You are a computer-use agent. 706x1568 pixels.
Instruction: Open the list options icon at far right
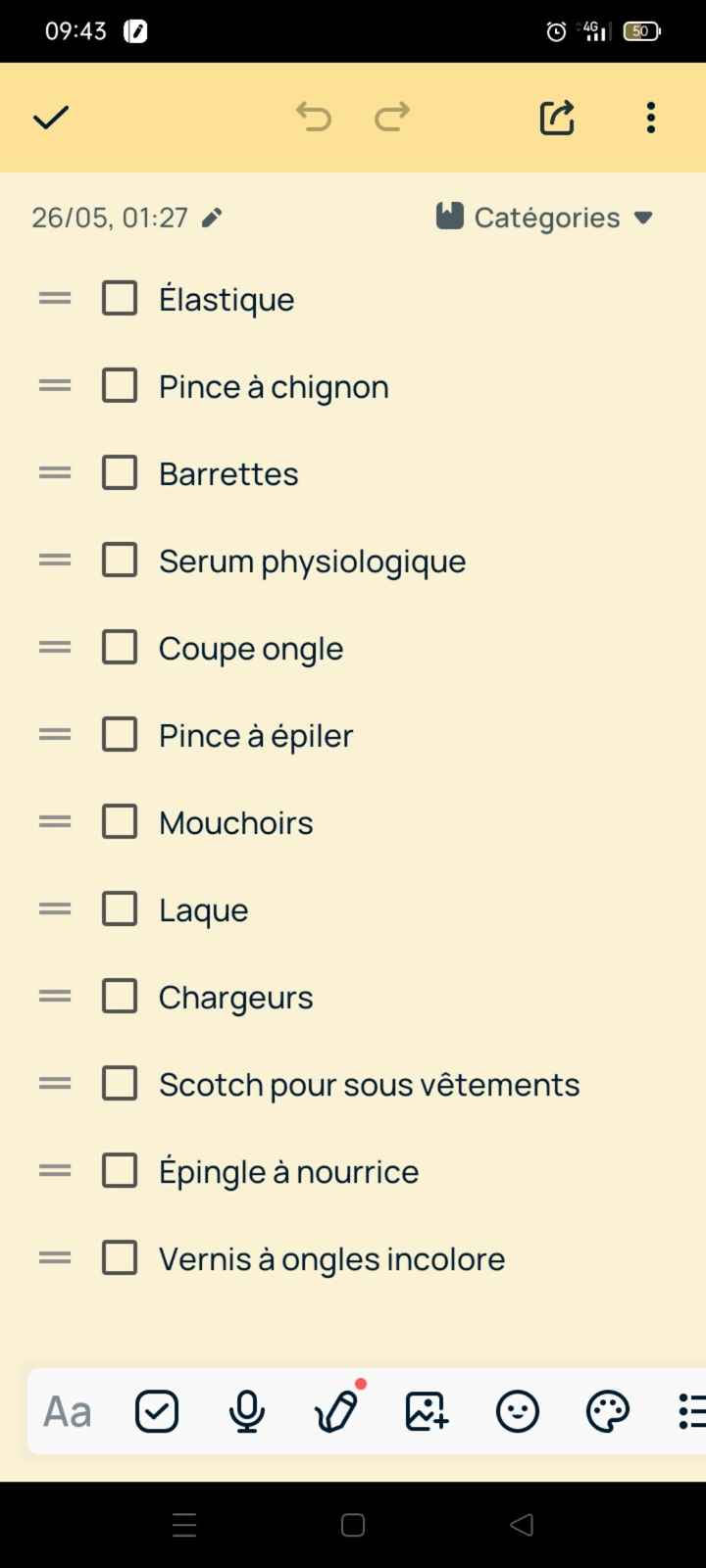point(692,1411)
